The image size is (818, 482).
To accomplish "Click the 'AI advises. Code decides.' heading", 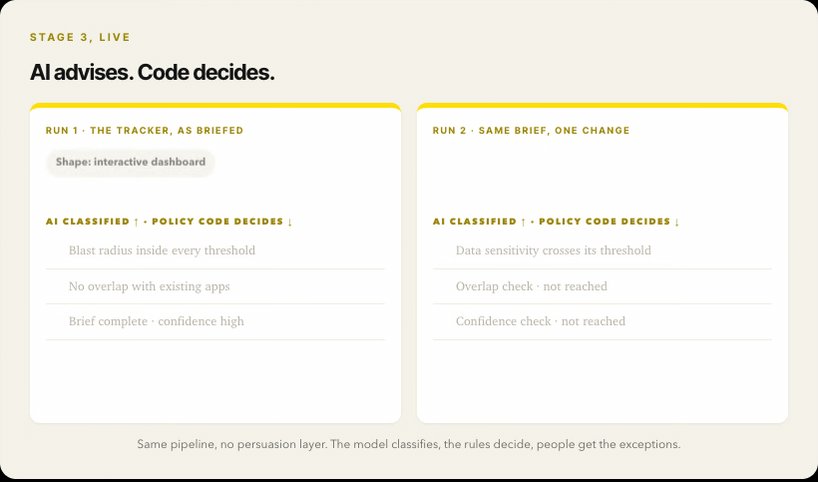I will pos(152,73).
